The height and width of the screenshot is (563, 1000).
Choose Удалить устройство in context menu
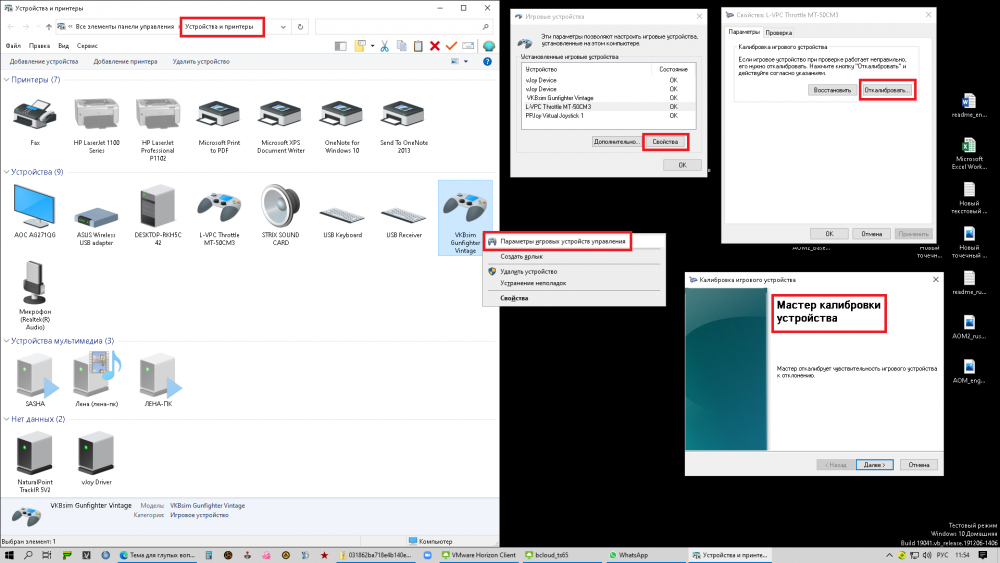pos(528,272)
